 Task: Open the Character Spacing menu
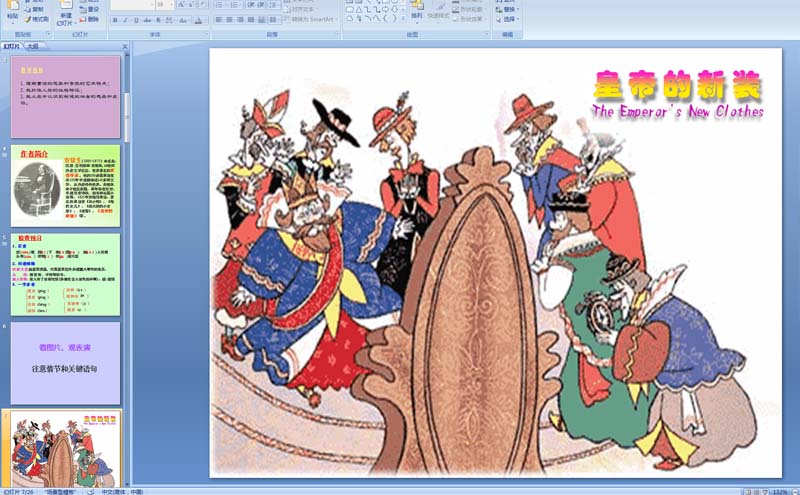169,20
